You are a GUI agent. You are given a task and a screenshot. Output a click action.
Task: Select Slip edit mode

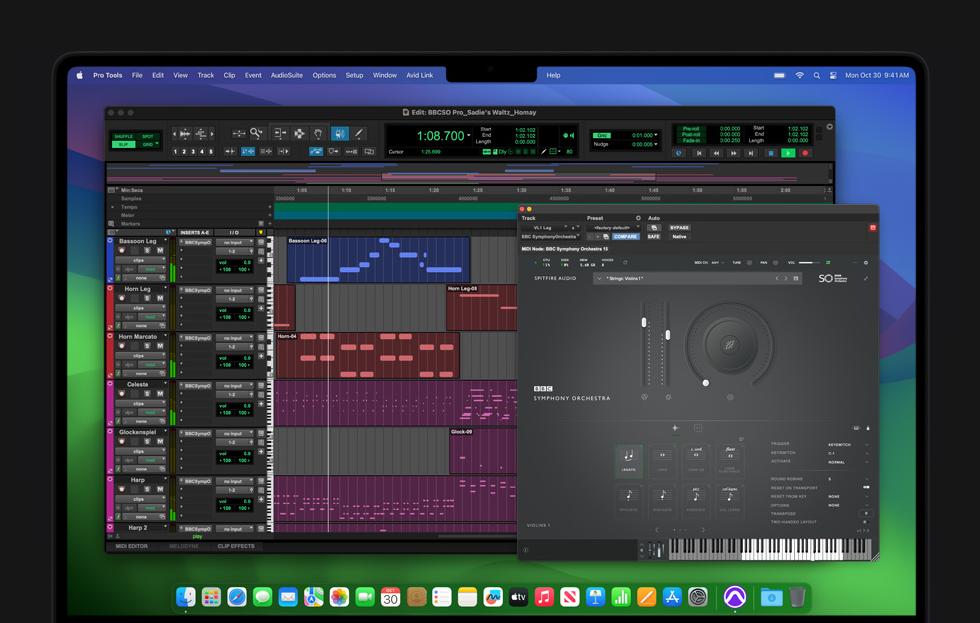coord(123,144)
